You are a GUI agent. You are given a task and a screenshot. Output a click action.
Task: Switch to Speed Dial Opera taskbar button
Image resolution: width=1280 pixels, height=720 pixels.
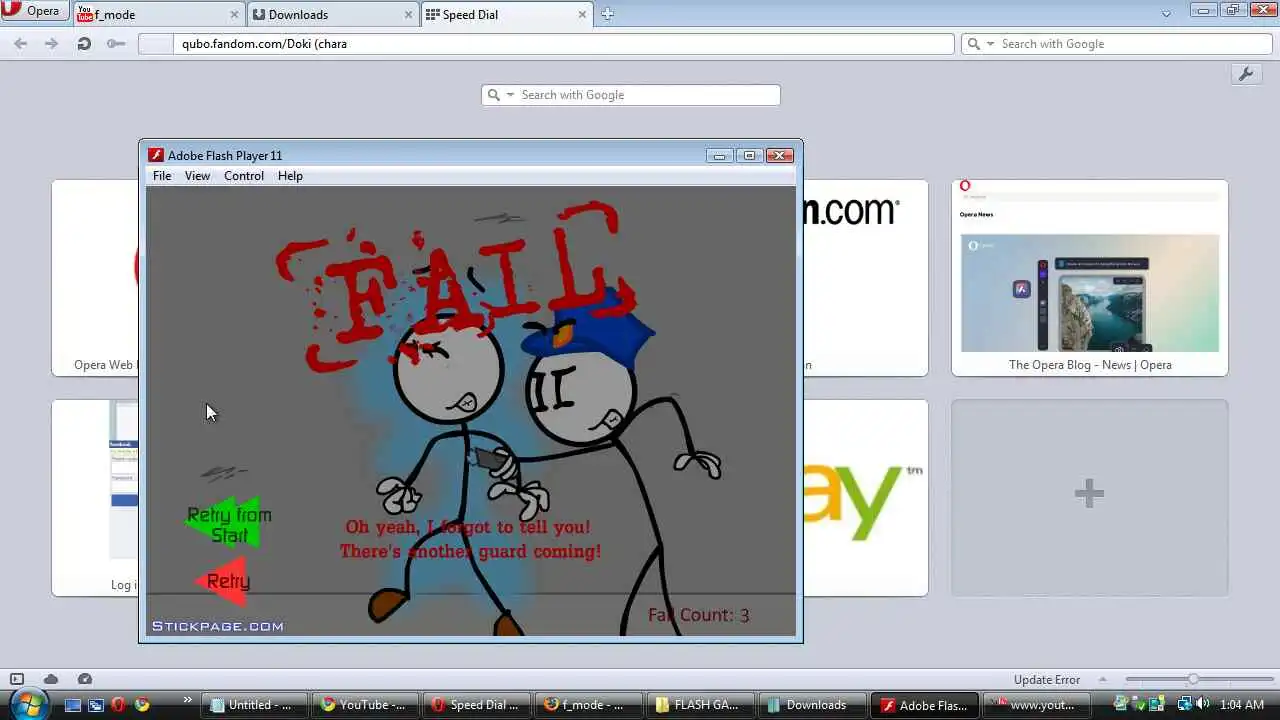tap(475, 705)
